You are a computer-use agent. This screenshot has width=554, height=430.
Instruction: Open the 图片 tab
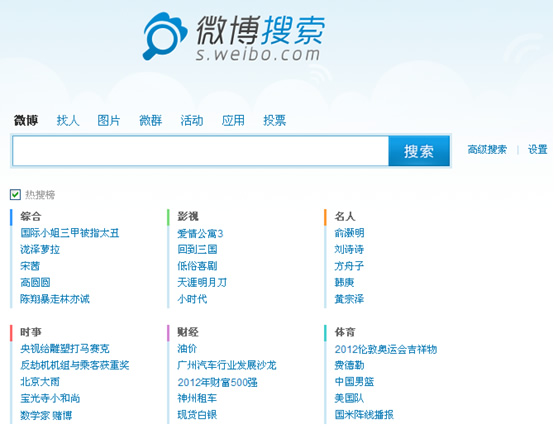tap(109, 120)
